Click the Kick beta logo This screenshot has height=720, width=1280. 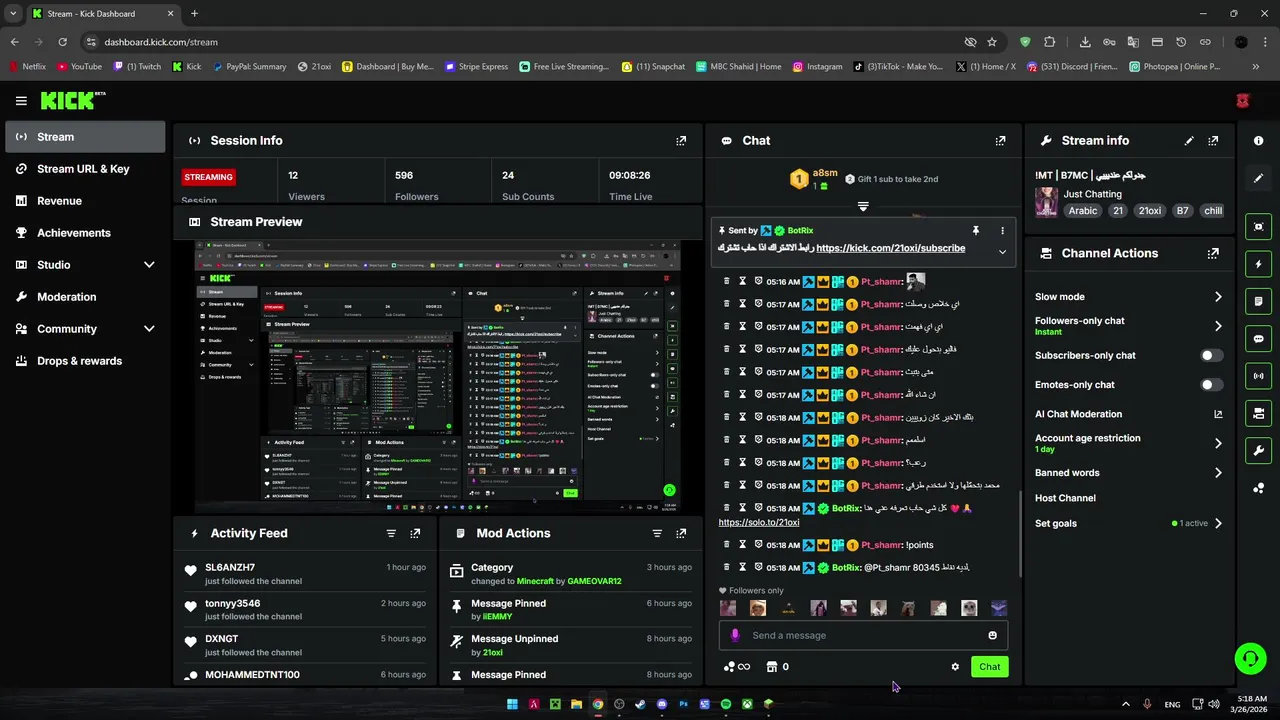pos(73,100)
